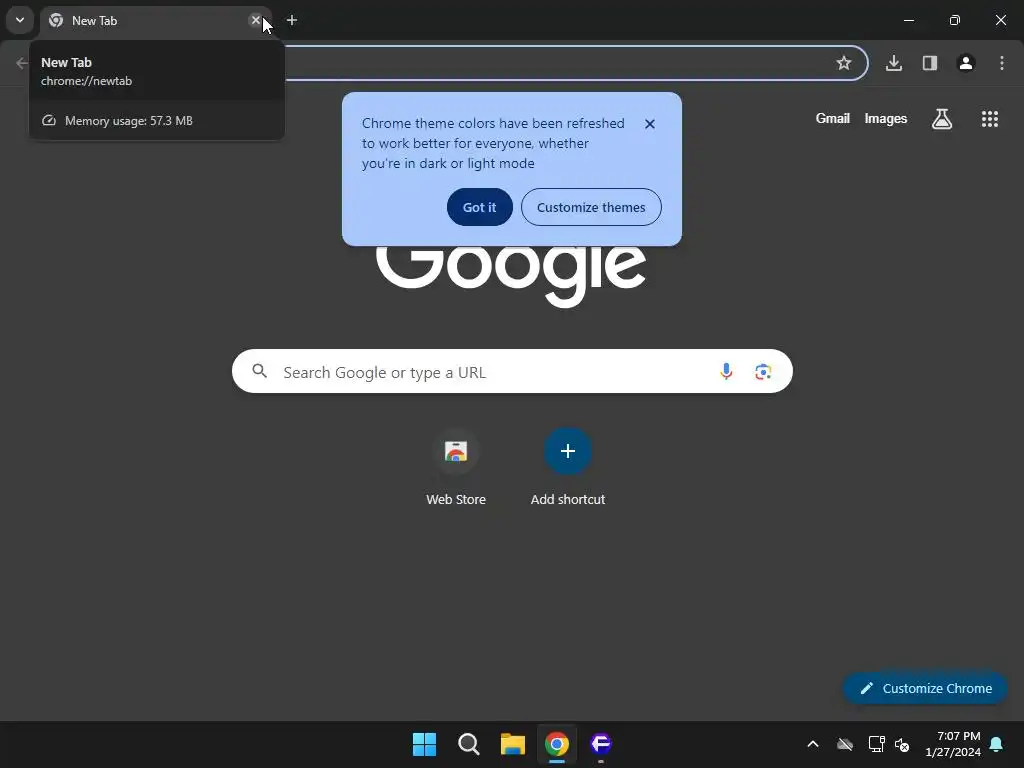Close the New Tab tab

(x=256, y=20)
